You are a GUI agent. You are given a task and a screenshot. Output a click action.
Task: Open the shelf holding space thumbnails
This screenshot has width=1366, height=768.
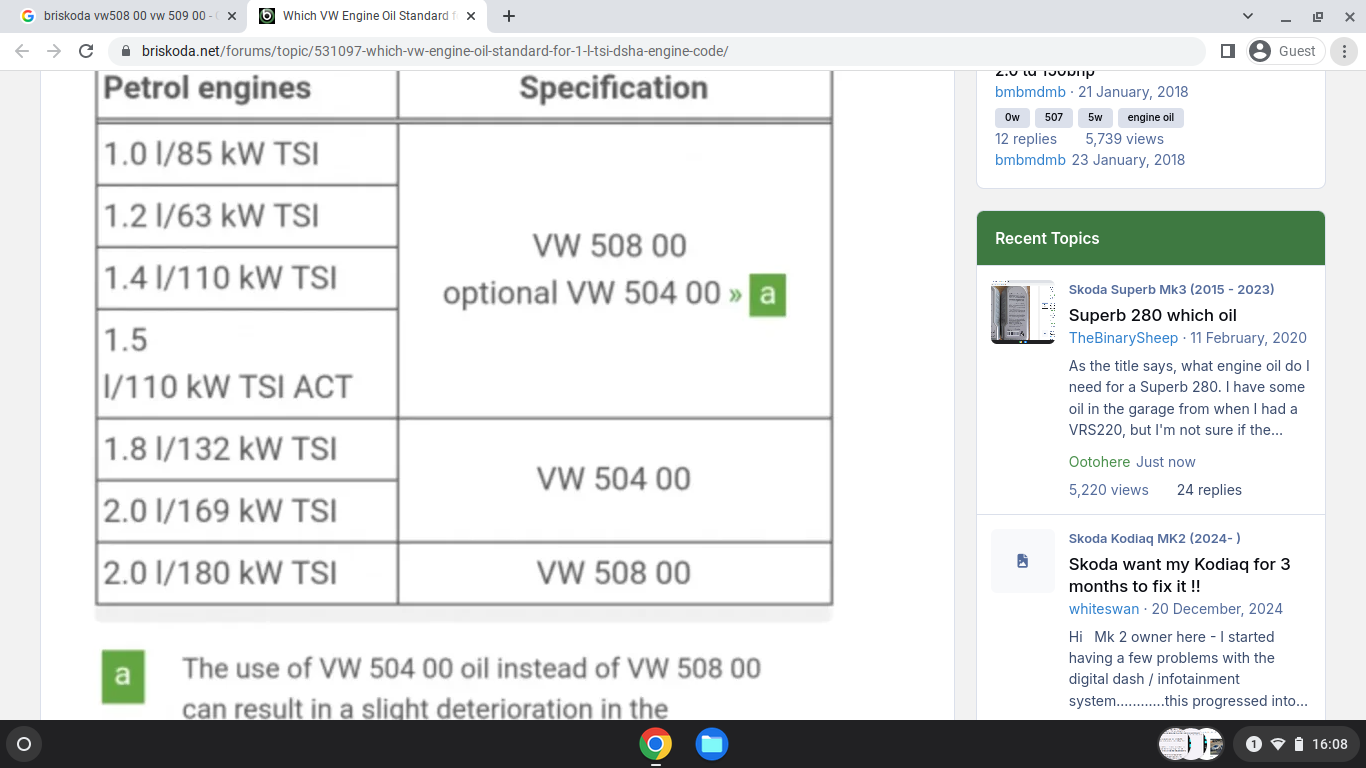(1191, 744)
